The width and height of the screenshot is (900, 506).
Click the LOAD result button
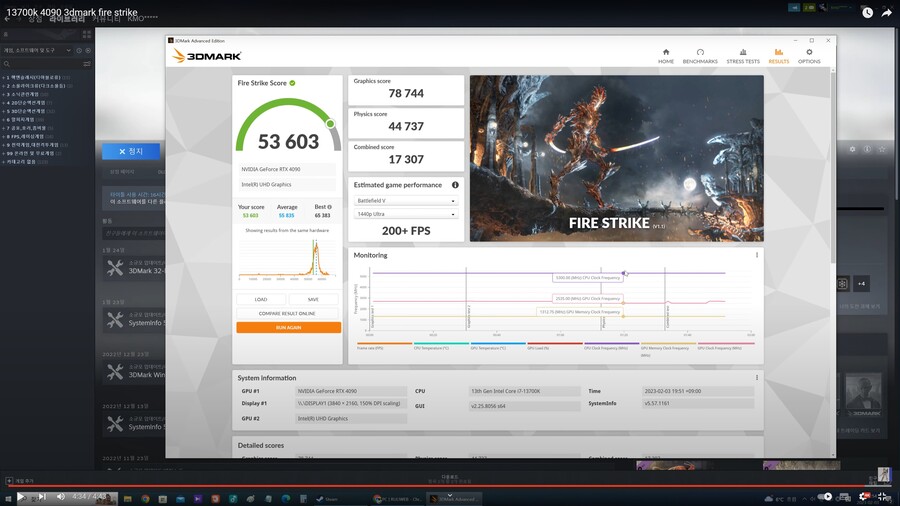261,299
